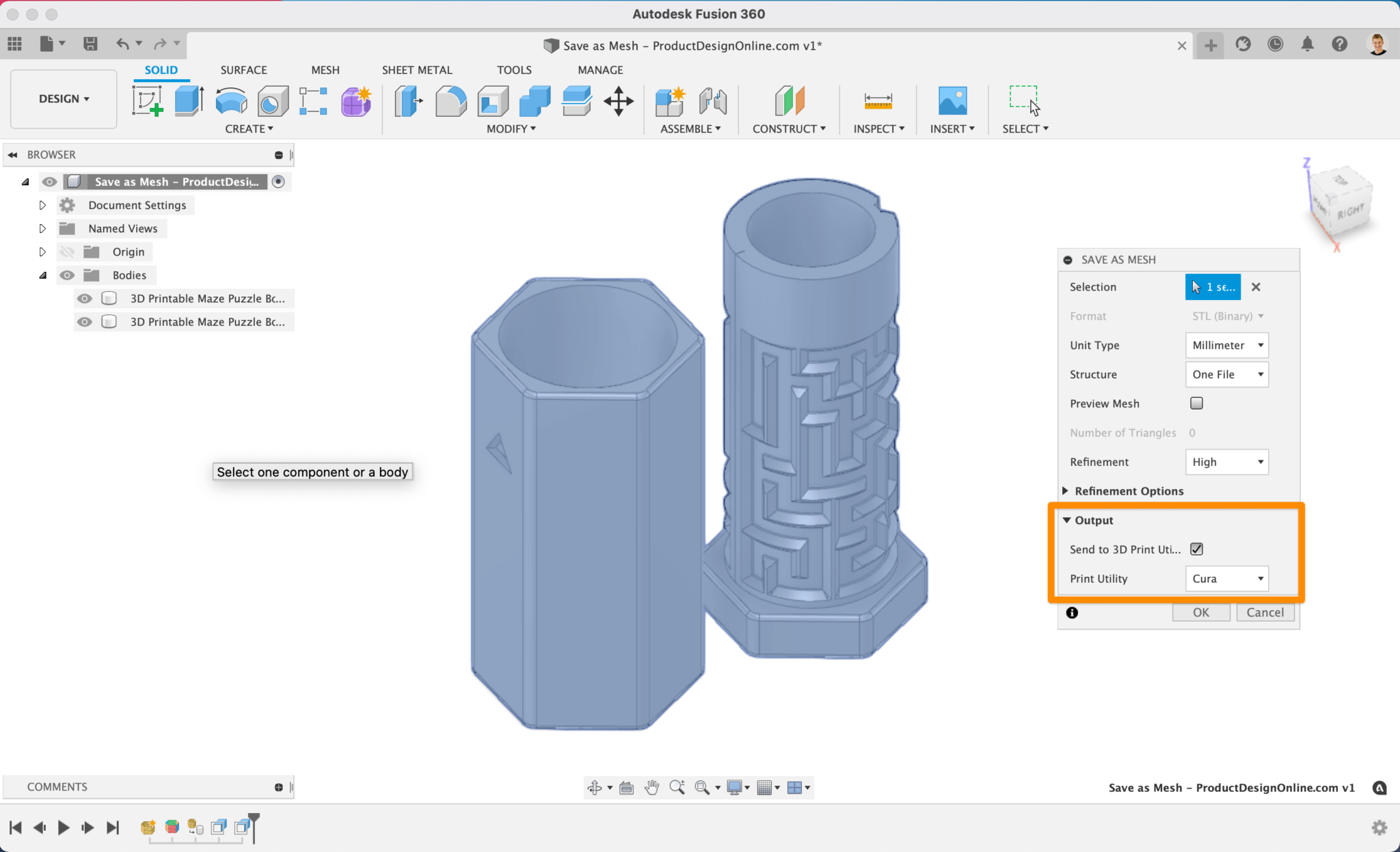Select the Create Sketch tool
The height and width of the screenshot is (852, 1400).
(148, 101)
